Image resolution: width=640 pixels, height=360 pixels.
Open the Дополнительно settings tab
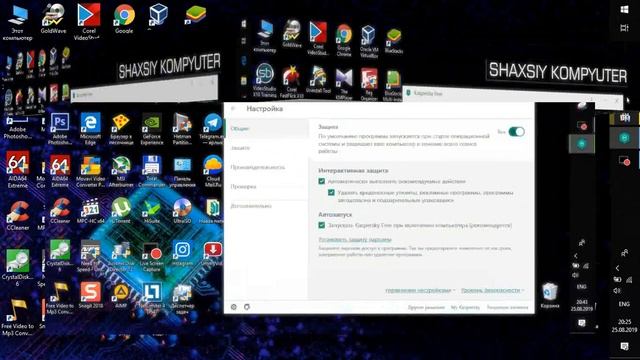point(266,206)
